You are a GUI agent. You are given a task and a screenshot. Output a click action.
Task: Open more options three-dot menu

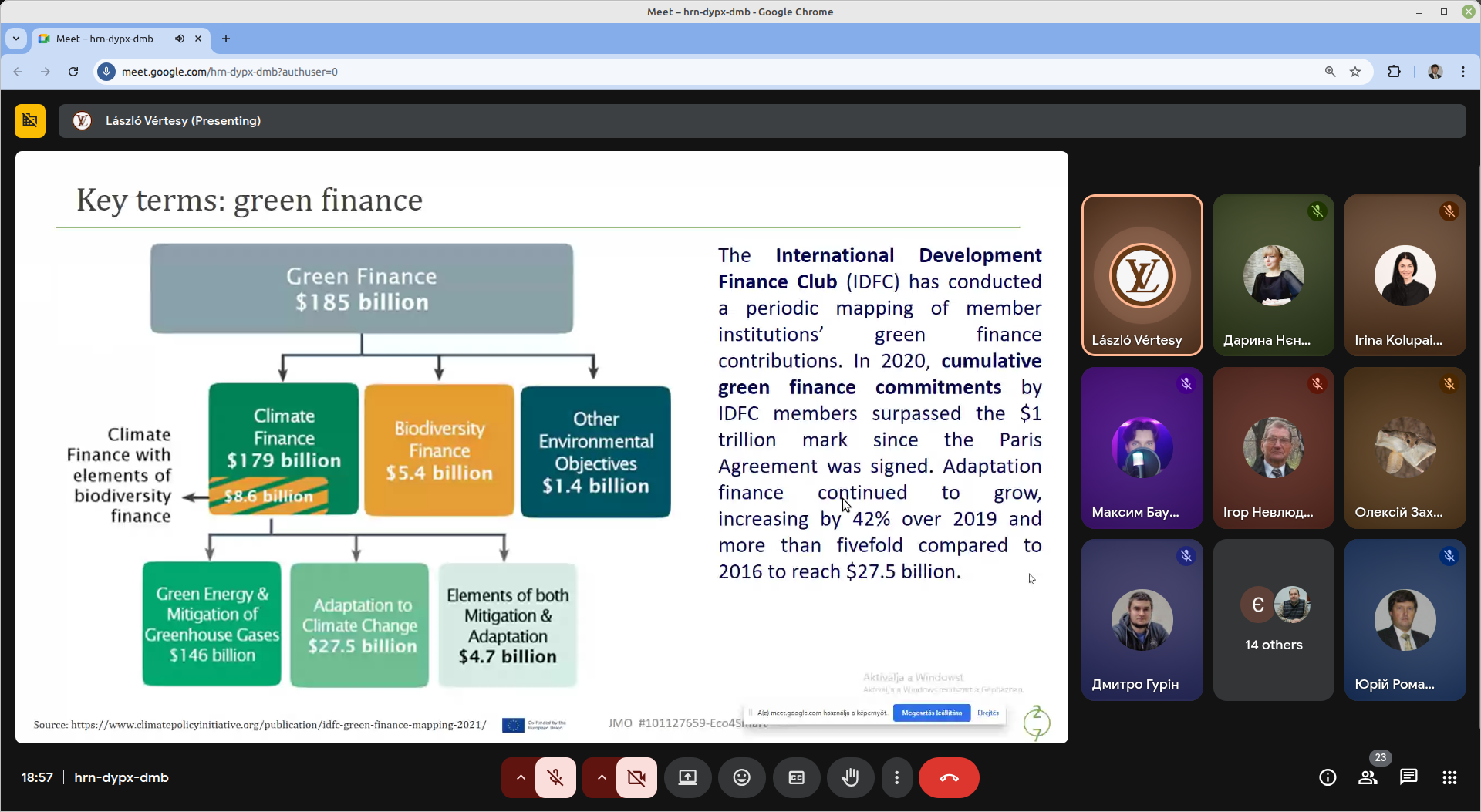(896, 777)
